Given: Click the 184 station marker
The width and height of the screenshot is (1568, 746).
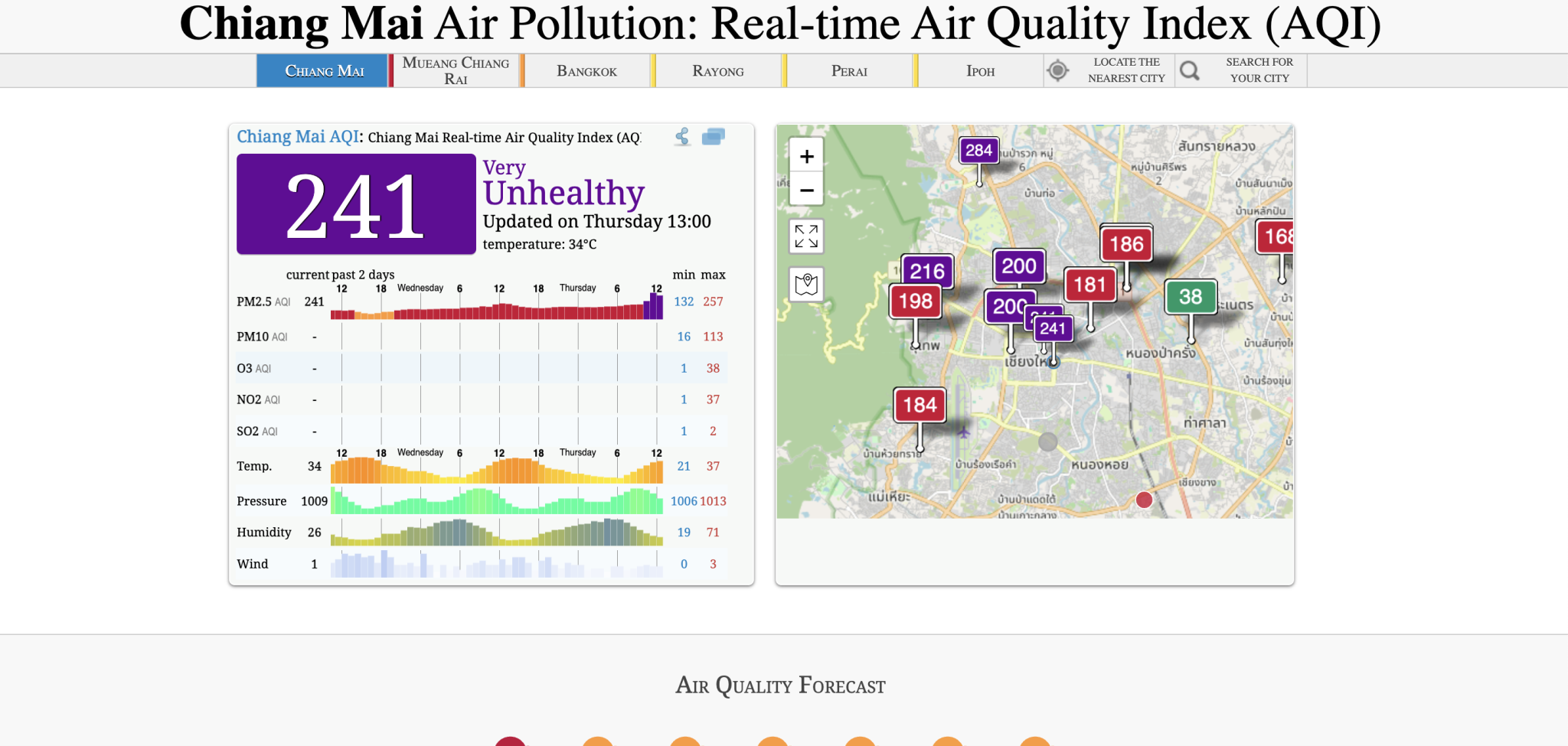Looking at the screenshot, I should tap(920, 405).
